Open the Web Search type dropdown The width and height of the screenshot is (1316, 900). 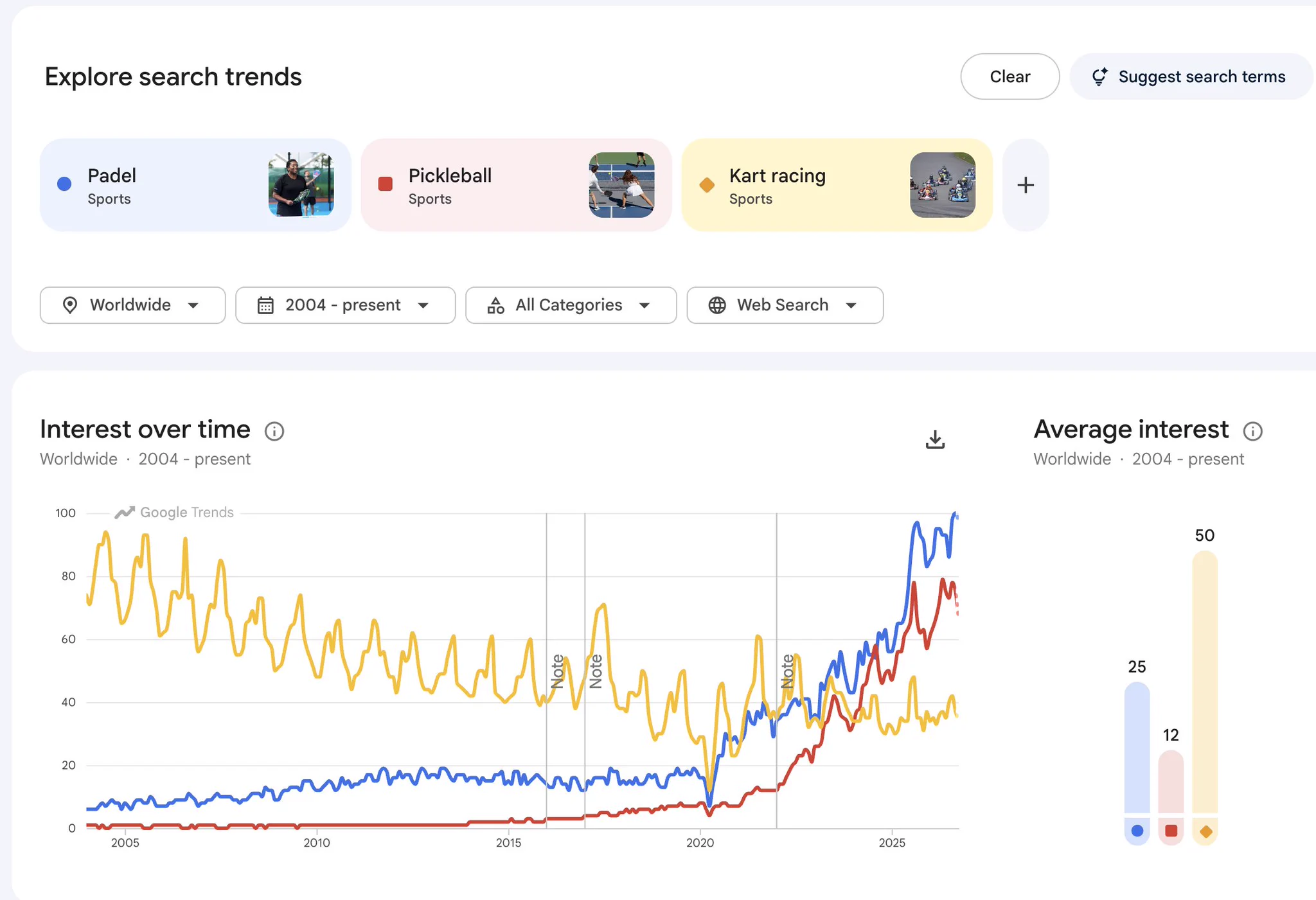[785, 305]
